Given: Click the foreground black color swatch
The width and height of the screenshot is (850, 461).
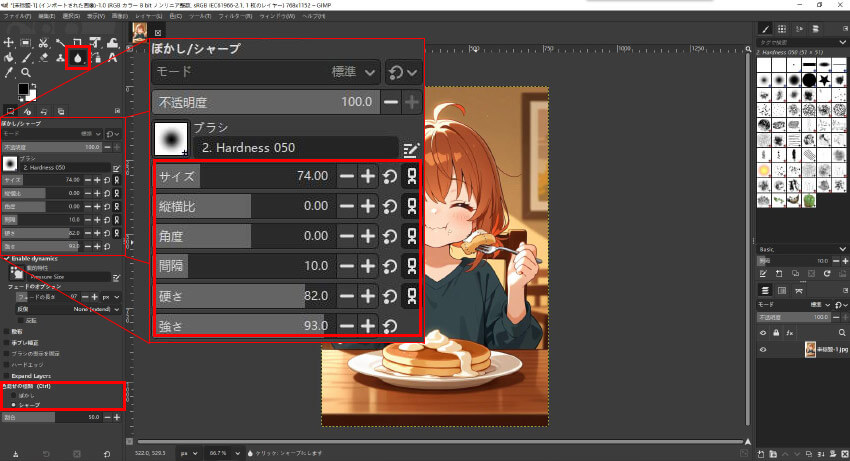Looking at the screenshot, I should tap(23, 88).
